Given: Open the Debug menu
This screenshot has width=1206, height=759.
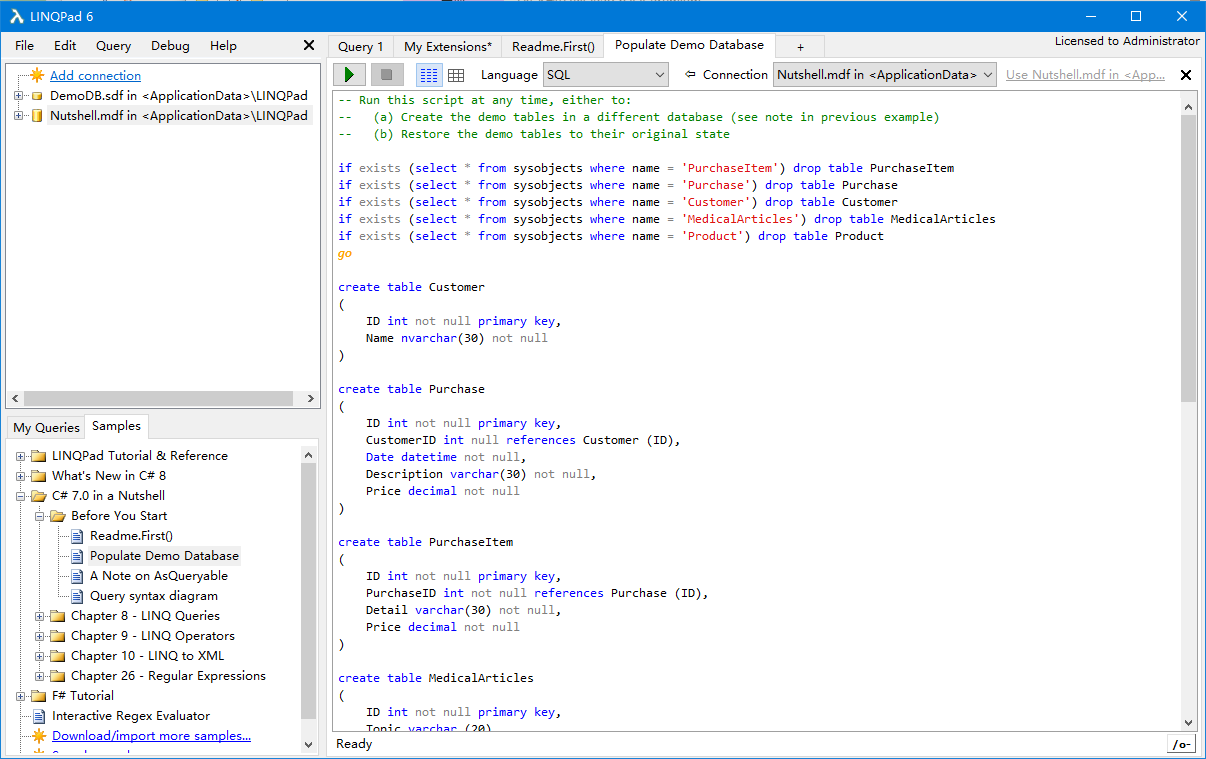Looking at the screenshot, I should click(x=170, y=46).
